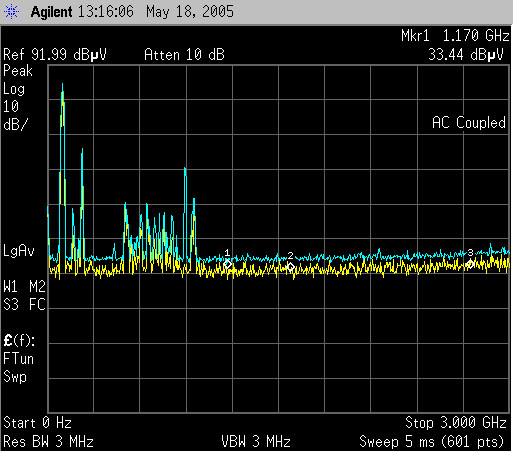Click the Agilent timestamp 13:16:06 text
Viewport: 513px width, 452px height.
pyautogui.click(x=106, y=12)
